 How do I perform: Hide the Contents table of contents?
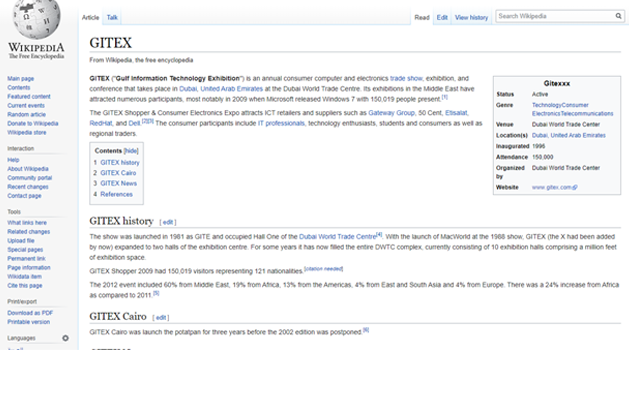coord(131,150)
